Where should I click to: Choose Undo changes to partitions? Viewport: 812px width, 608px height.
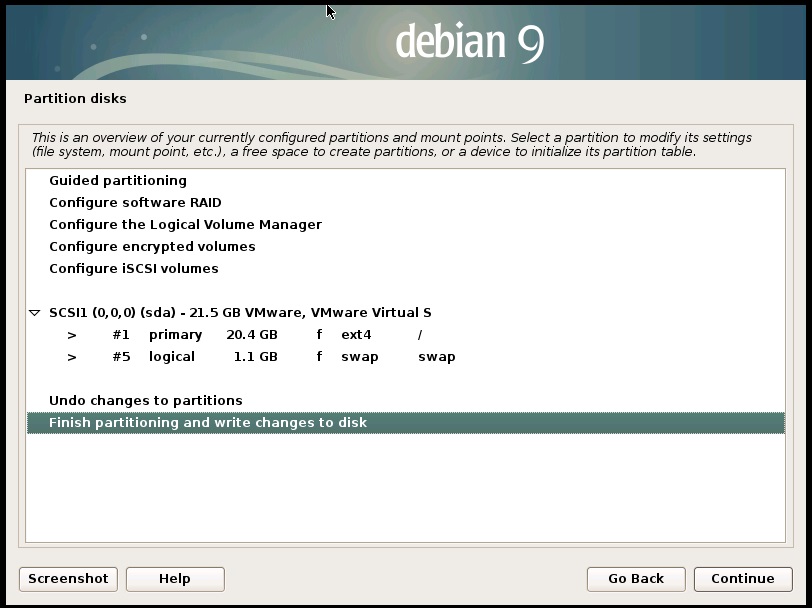146,401
